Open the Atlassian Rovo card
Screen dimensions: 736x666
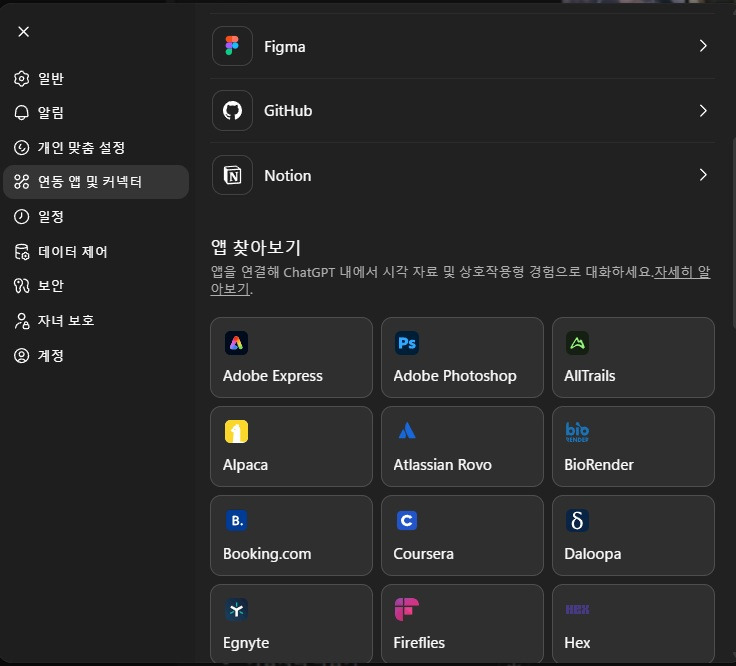click(462, 446)
